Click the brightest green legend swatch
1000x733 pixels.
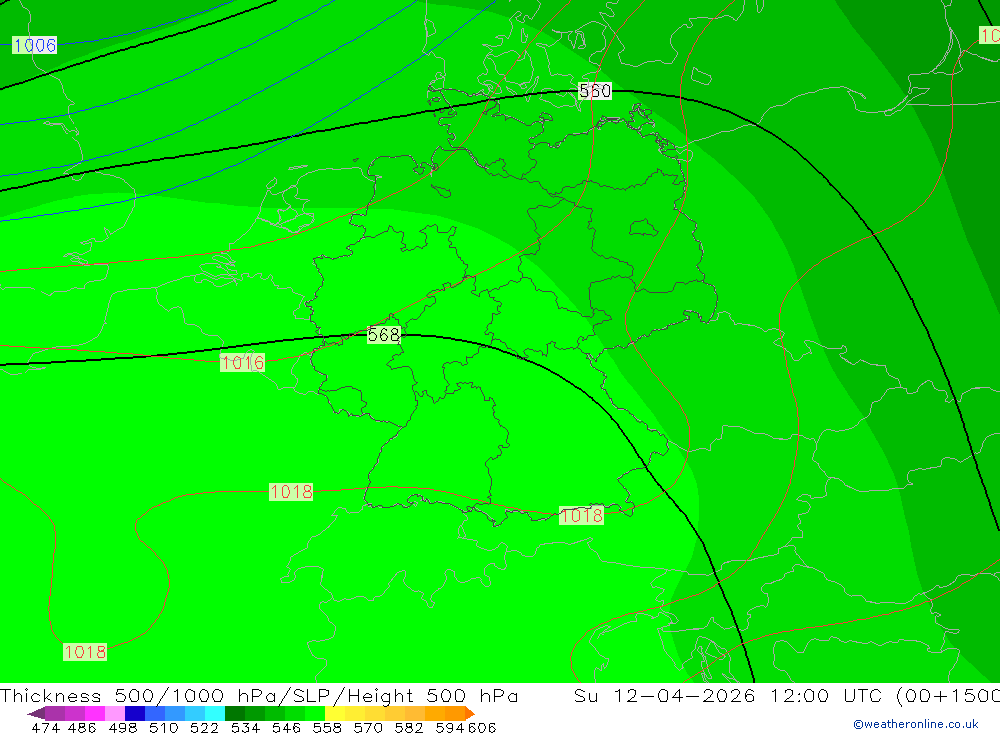pos(314,713)
